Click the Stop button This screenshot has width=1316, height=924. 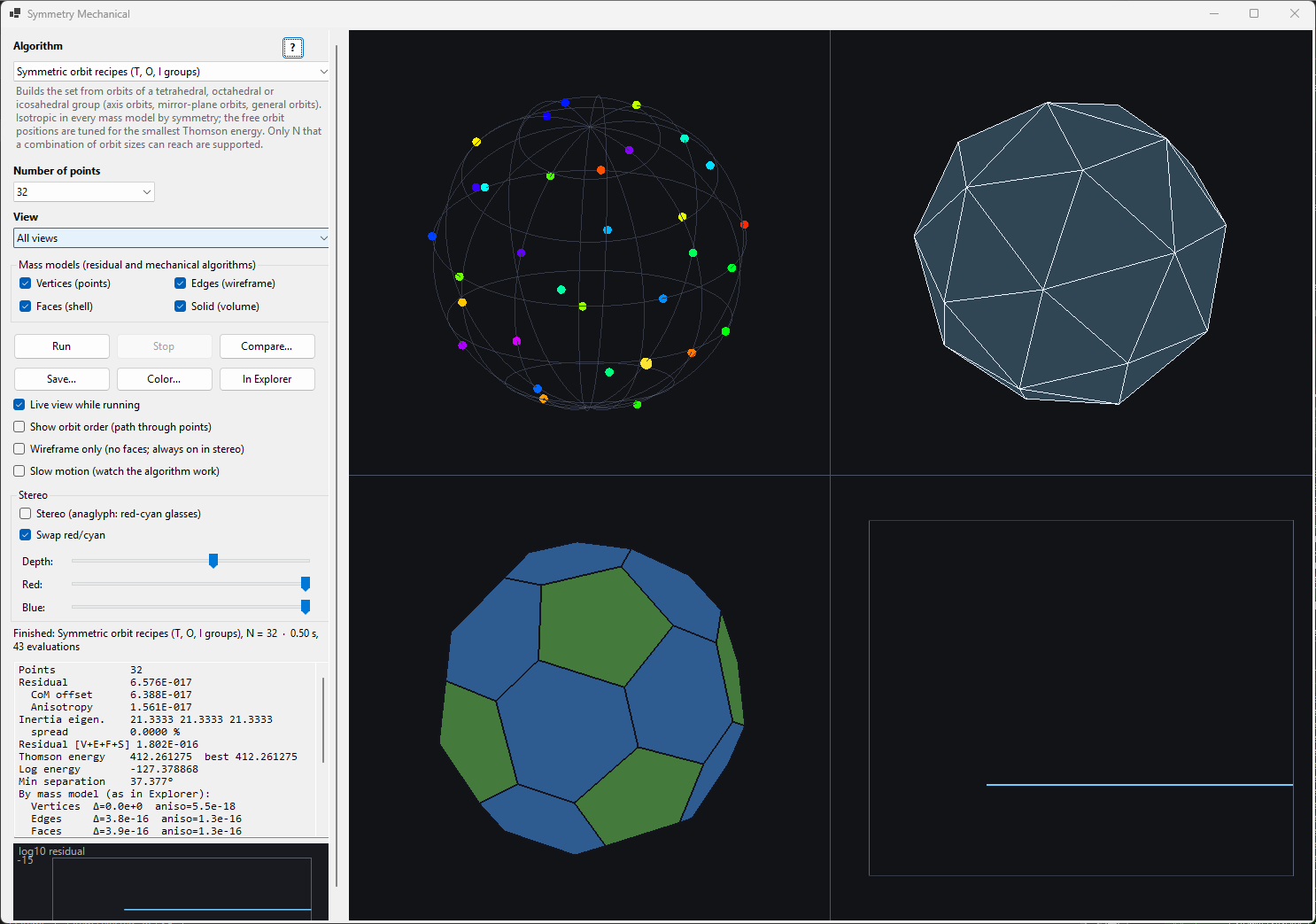pos(164,346)
